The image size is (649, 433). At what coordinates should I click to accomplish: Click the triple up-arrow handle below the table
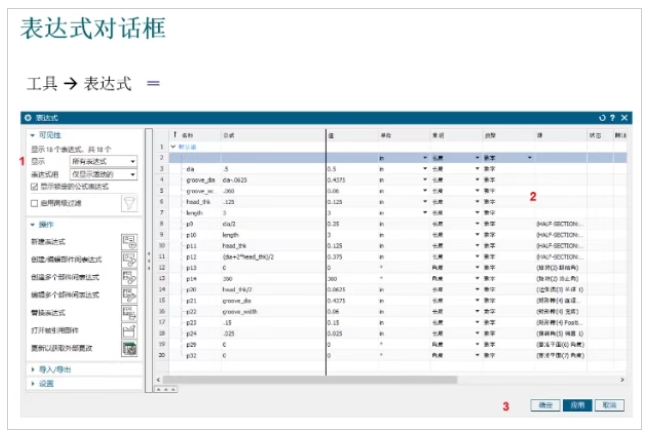(166, 390)
